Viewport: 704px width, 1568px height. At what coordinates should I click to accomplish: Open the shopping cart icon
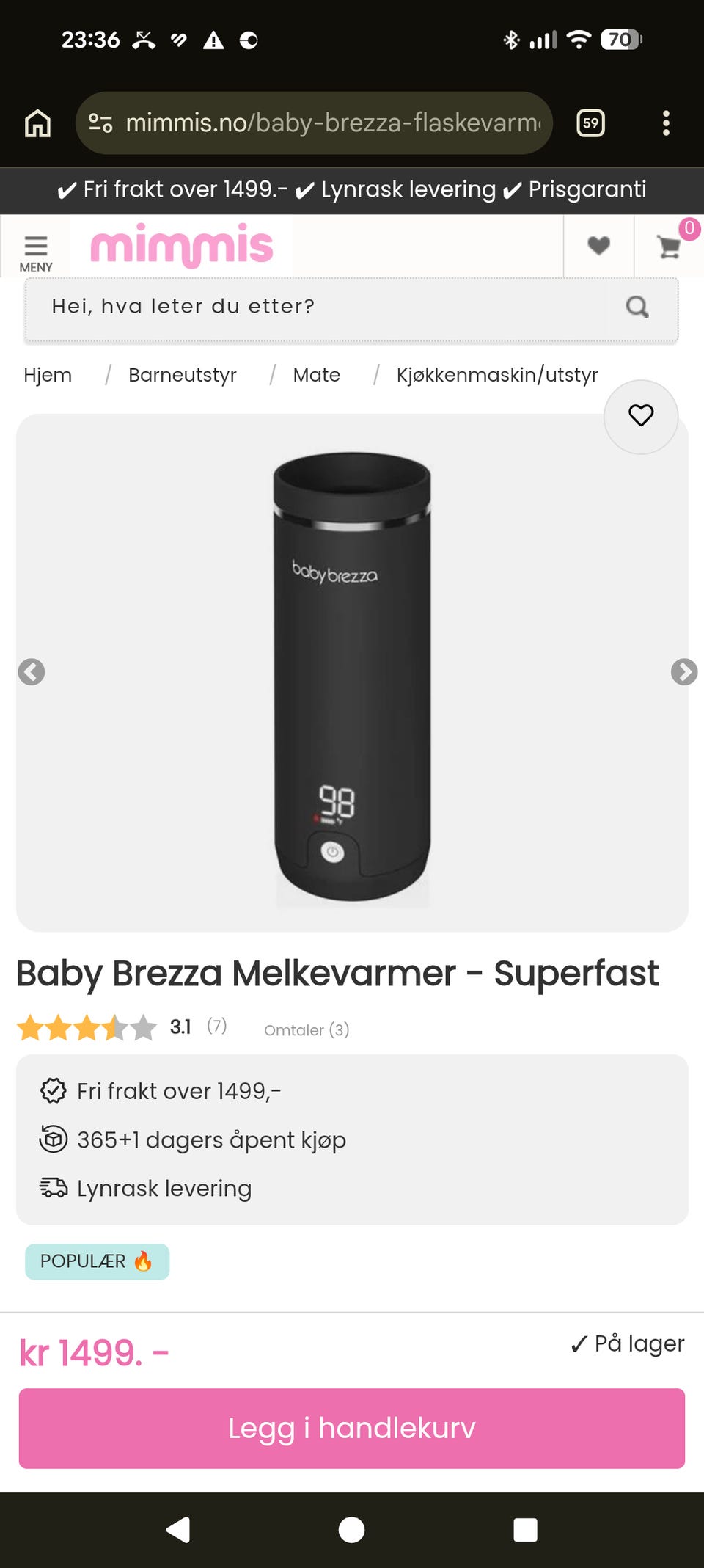[669, 246]
